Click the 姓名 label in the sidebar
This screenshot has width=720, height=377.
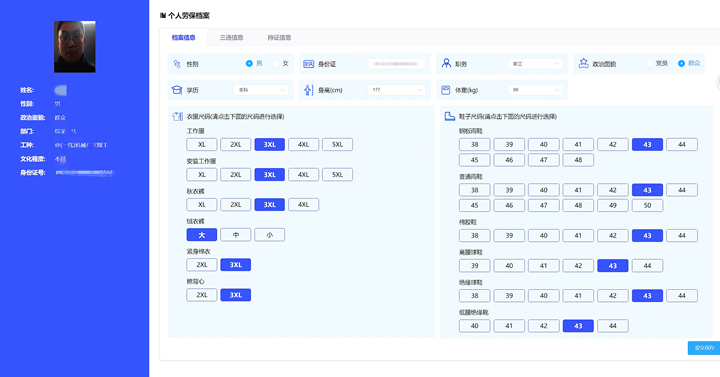[27, 90]
